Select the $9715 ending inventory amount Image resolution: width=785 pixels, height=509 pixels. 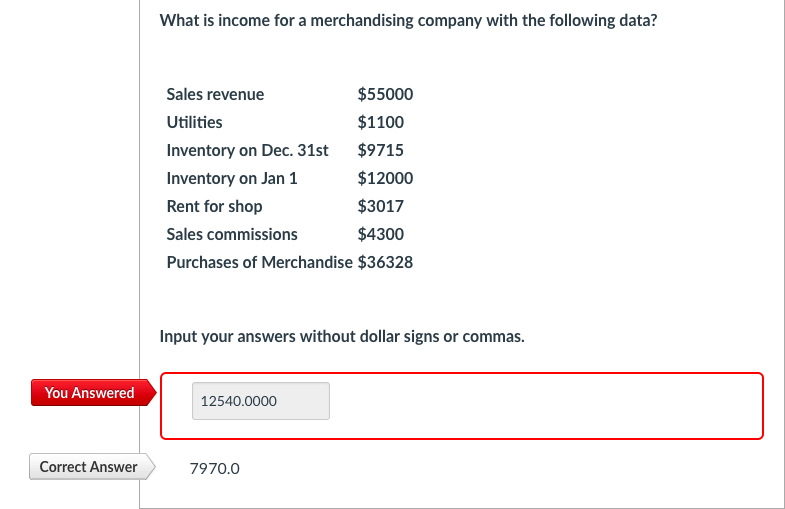click(x=380, y=150)
